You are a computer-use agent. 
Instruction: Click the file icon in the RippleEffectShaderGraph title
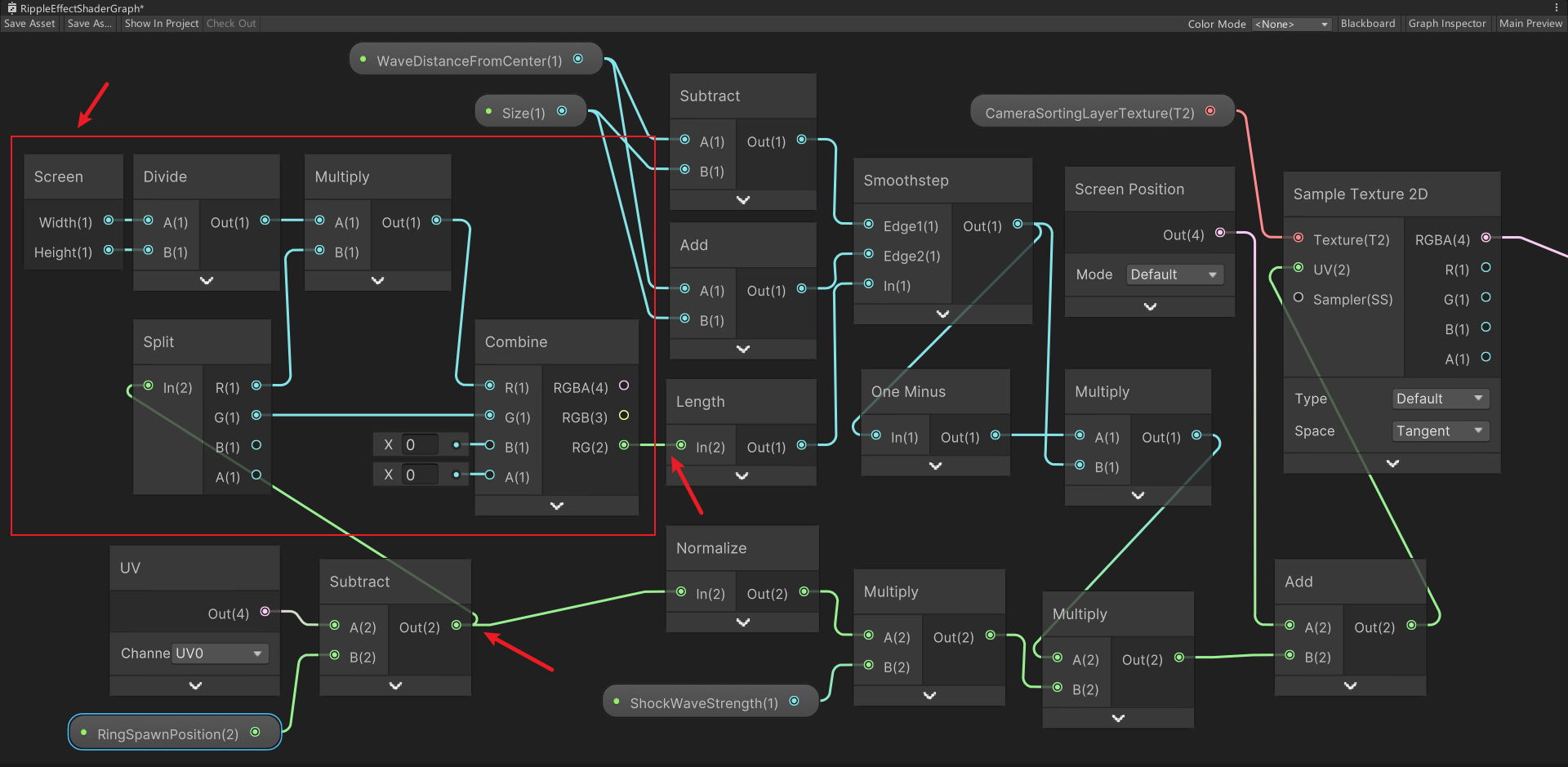12,7
